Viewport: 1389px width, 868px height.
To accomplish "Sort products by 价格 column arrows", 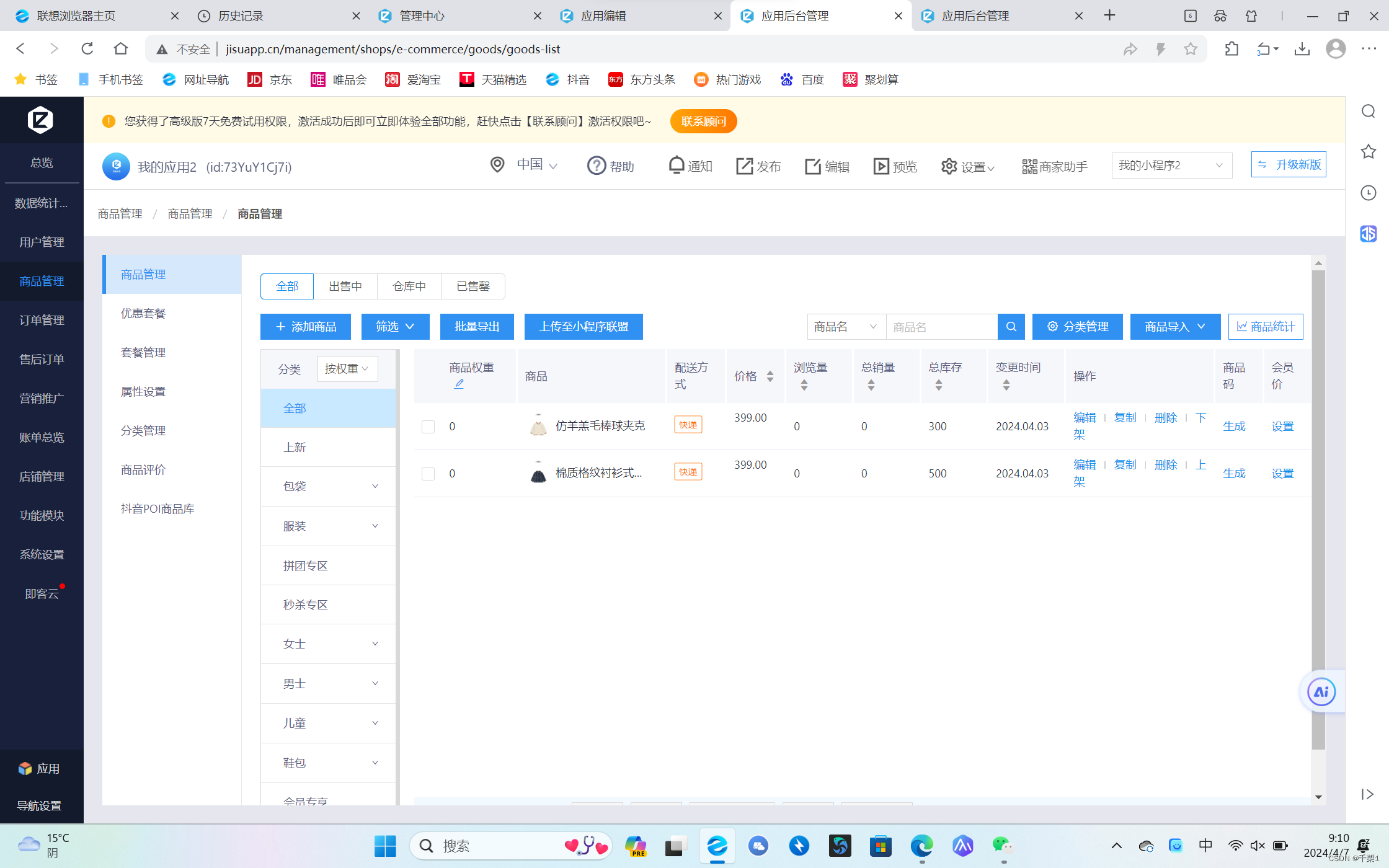I will click(x=770, y=376).
